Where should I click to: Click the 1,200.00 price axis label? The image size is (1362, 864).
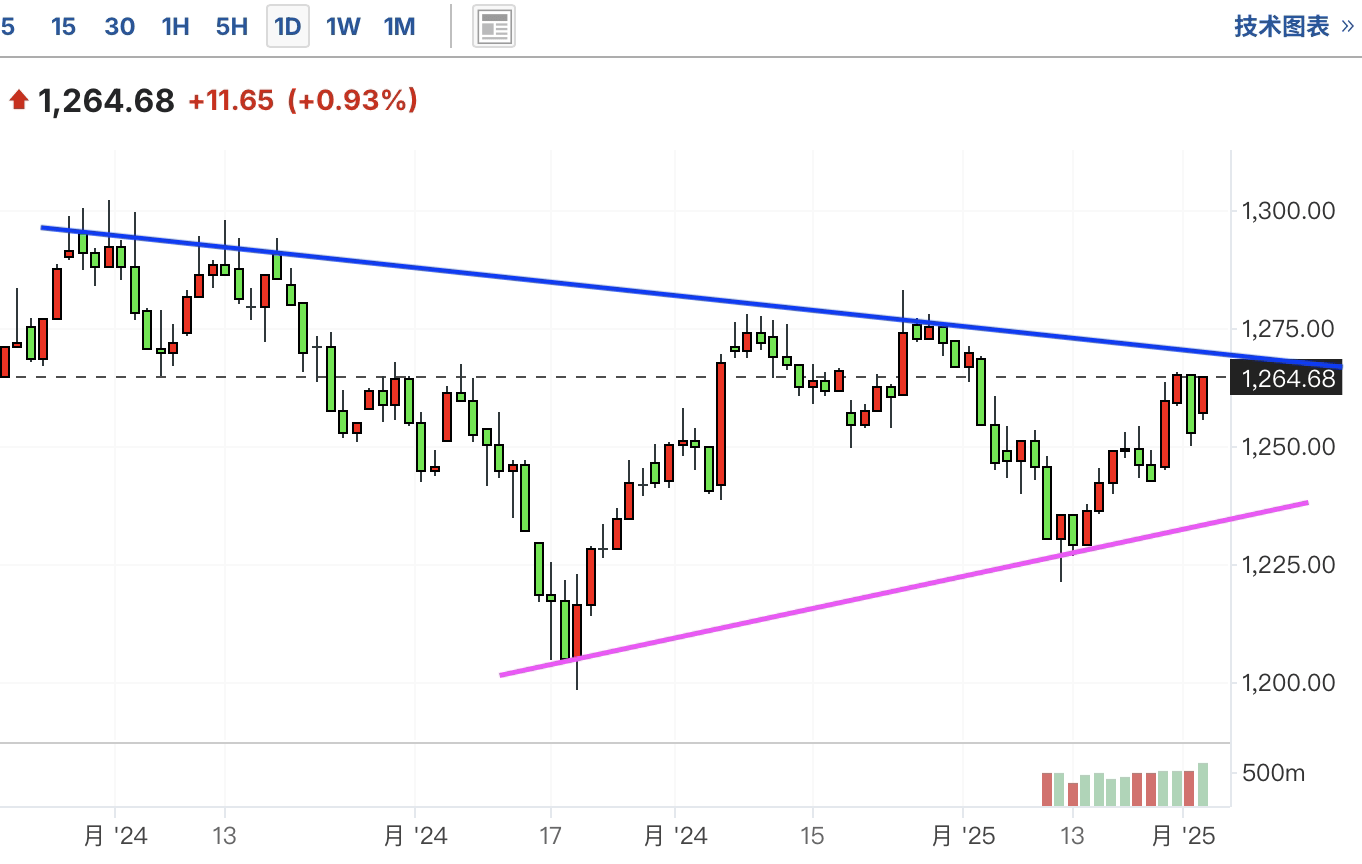1288,682
